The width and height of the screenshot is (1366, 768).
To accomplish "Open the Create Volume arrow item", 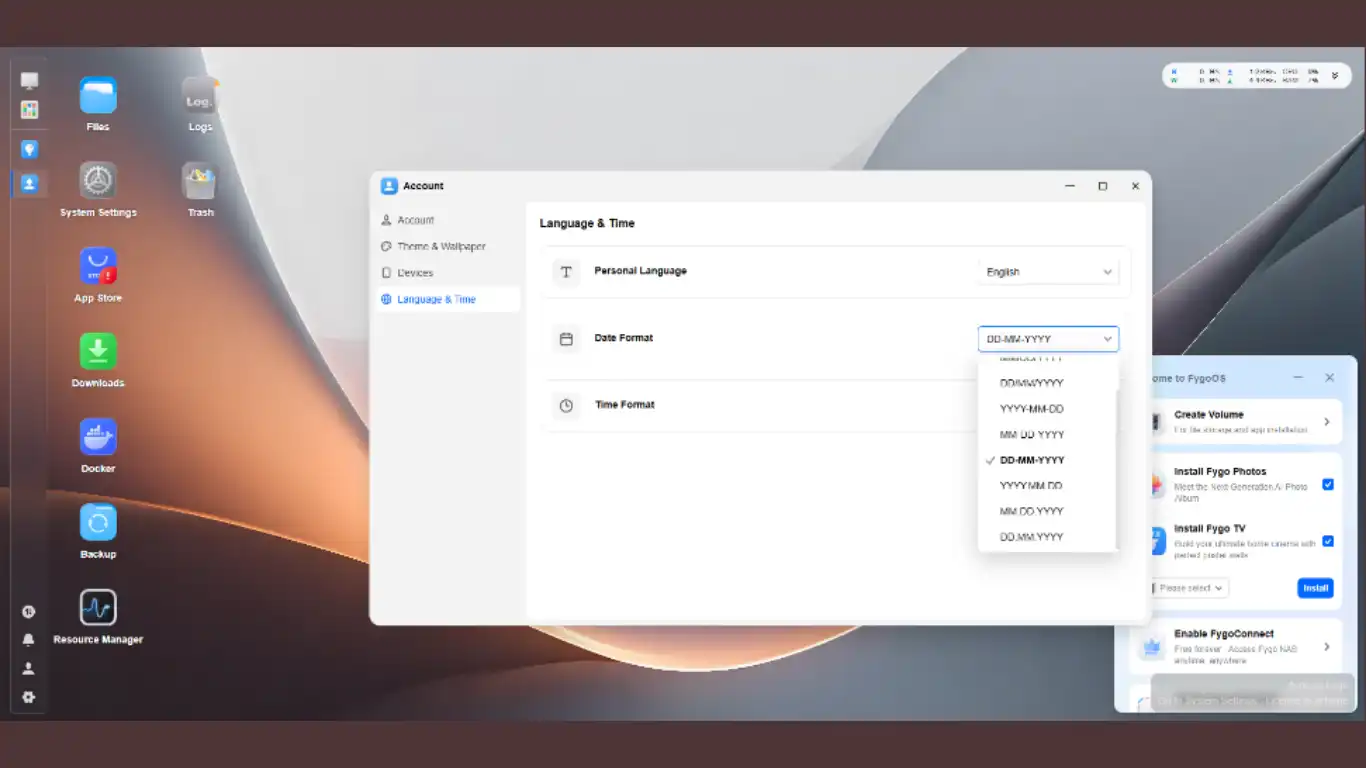I will [x=1327, y=422].
